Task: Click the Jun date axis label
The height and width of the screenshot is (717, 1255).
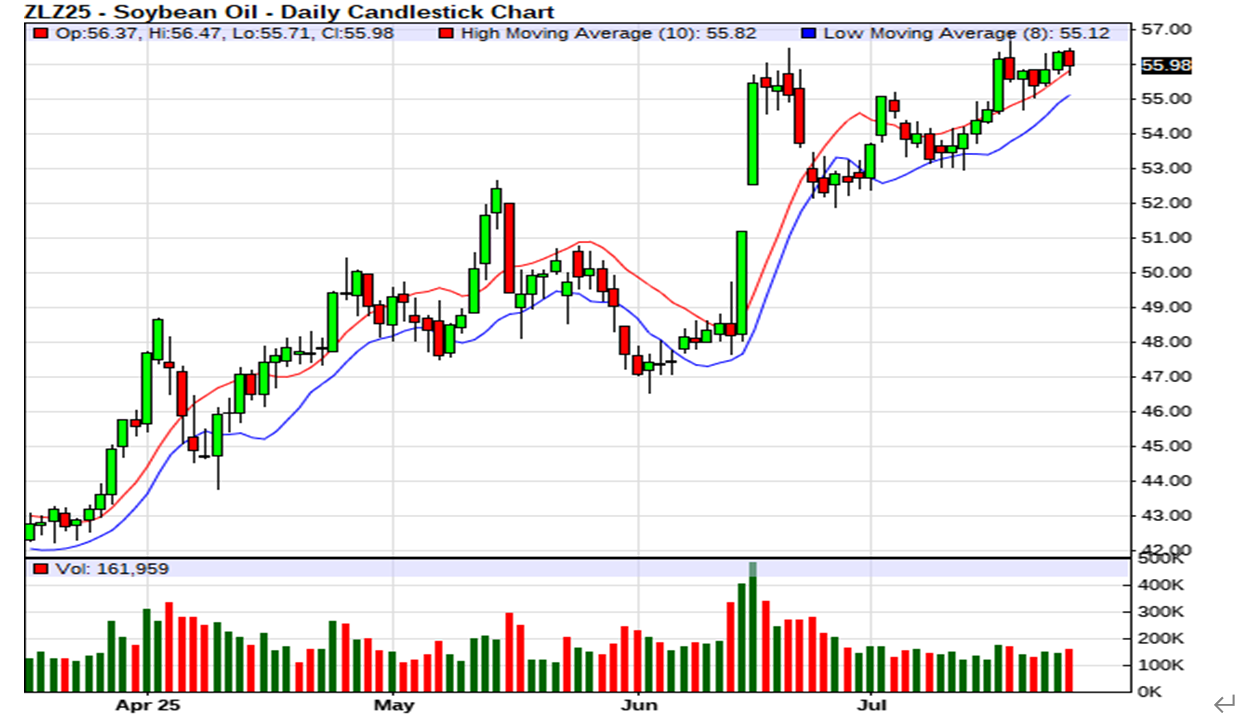Action: (639, 705)
